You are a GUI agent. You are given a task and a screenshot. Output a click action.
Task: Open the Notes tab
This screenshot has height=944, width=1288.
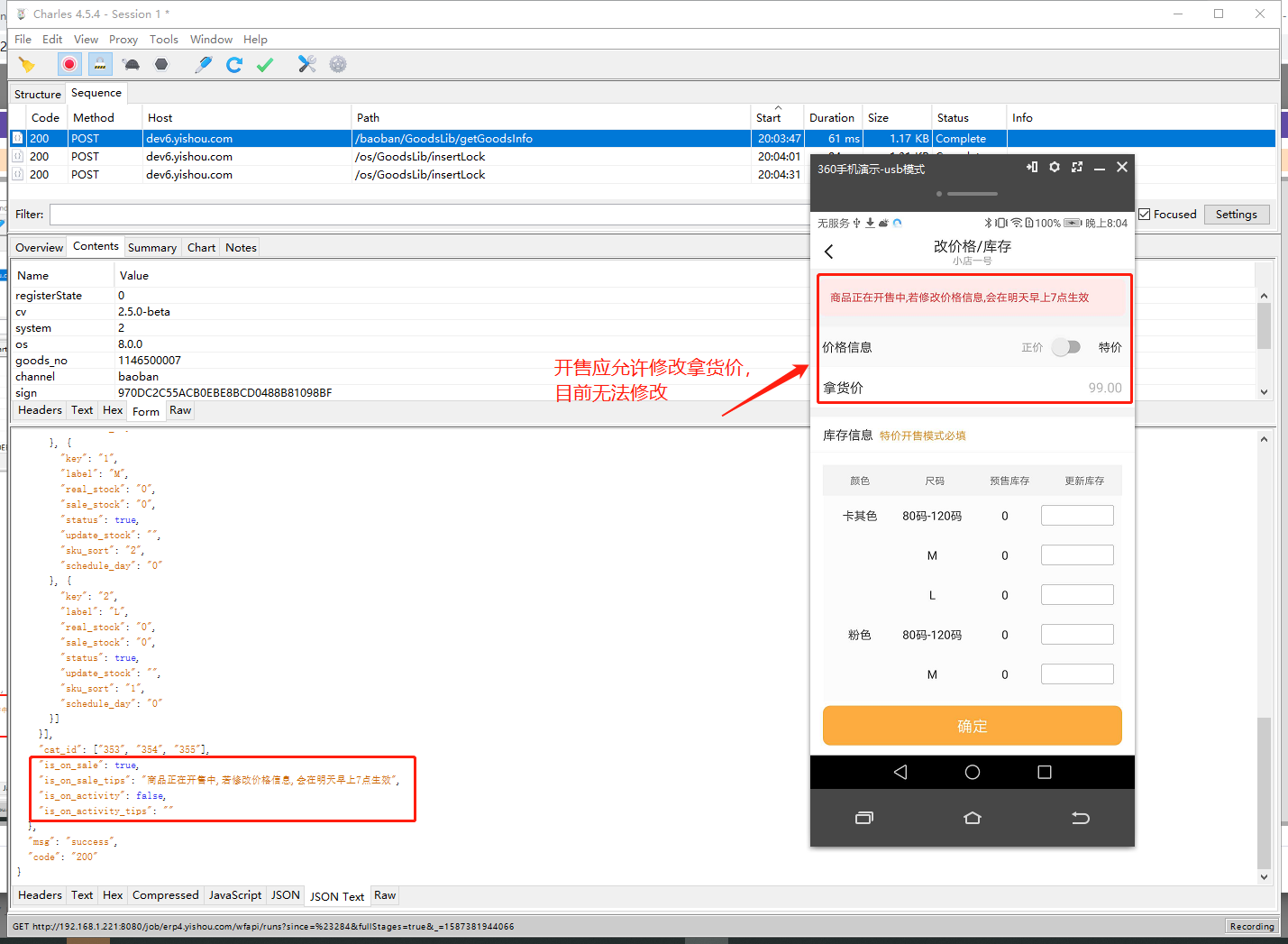(242, 247)
